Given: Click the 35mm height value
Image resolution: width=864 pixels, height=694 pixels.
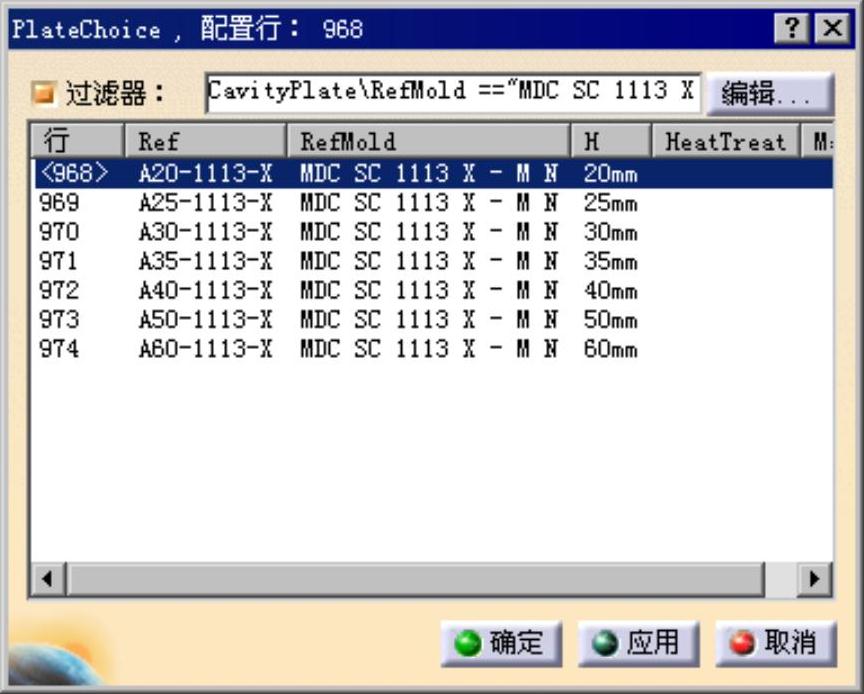Looking at the screenshot, I should tap(611, 261).
